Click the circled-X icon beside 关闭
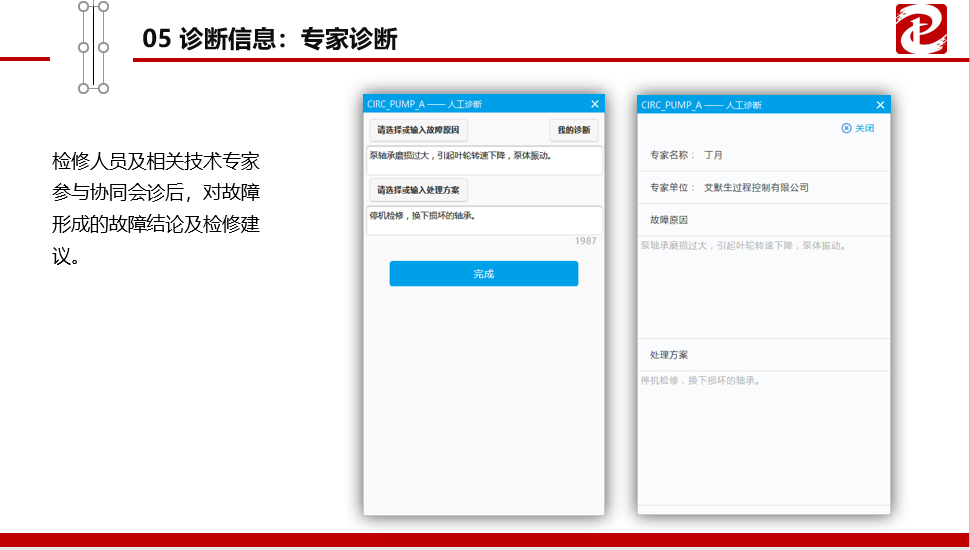 pyautogui.click(x=846, y=128)
